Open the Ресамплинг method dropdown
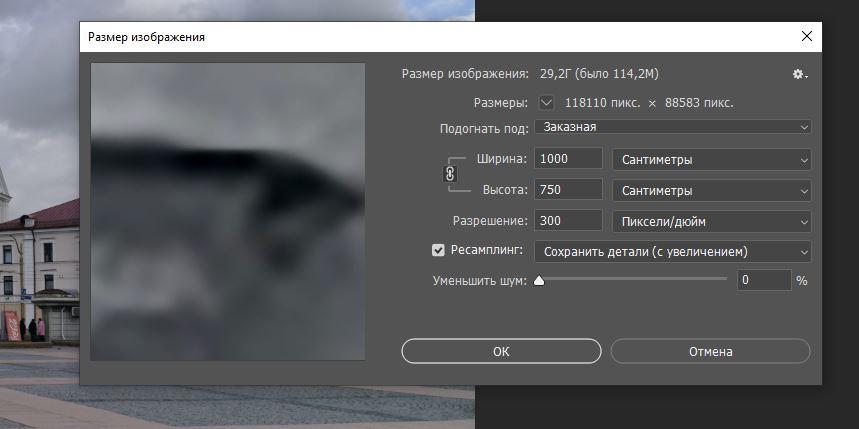859x429 pixels. click(673, 252)
